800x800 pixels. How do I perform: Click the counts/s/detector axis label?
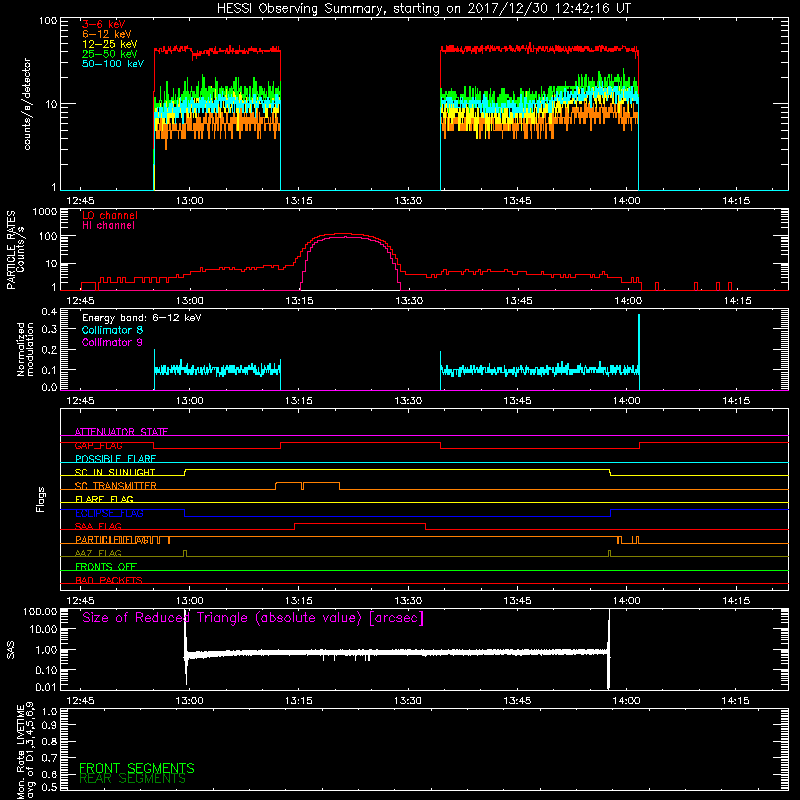(27, 104)
